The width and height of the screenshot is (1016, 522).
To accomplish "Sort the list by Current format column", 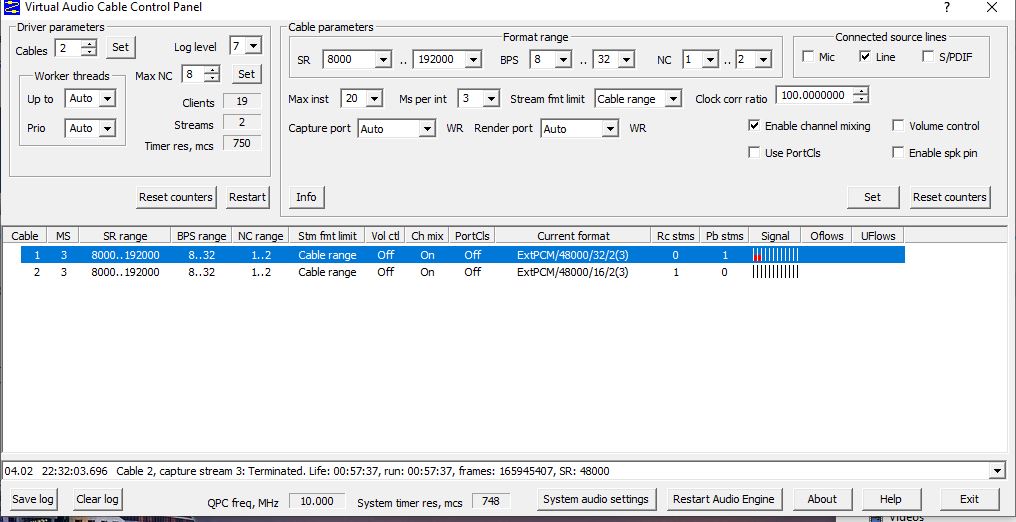I will point(572,236).
